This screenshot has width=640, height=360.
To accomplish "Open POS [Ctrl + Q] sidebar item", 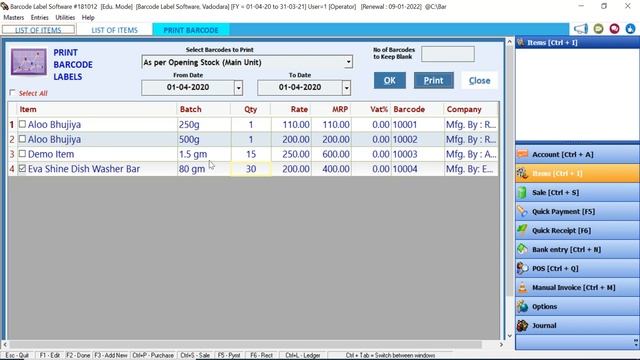I will pyautogui.click(x=577, y=268).
